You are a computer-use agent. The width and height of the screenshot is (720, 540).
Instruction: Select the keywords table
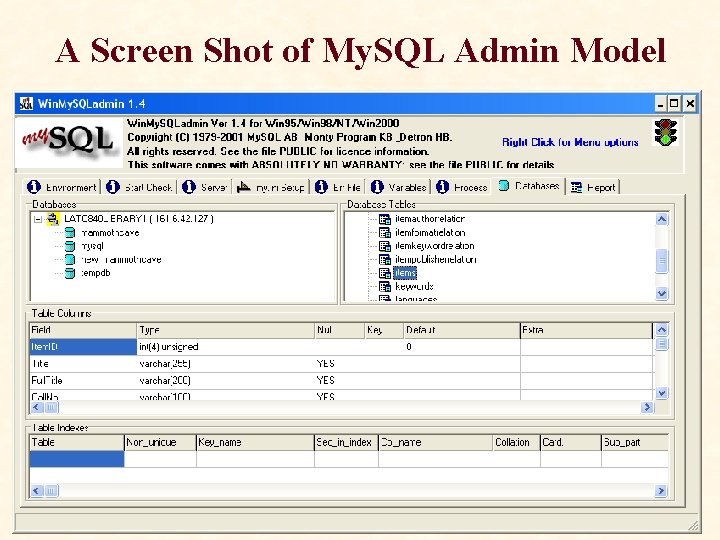pos(414,287)
